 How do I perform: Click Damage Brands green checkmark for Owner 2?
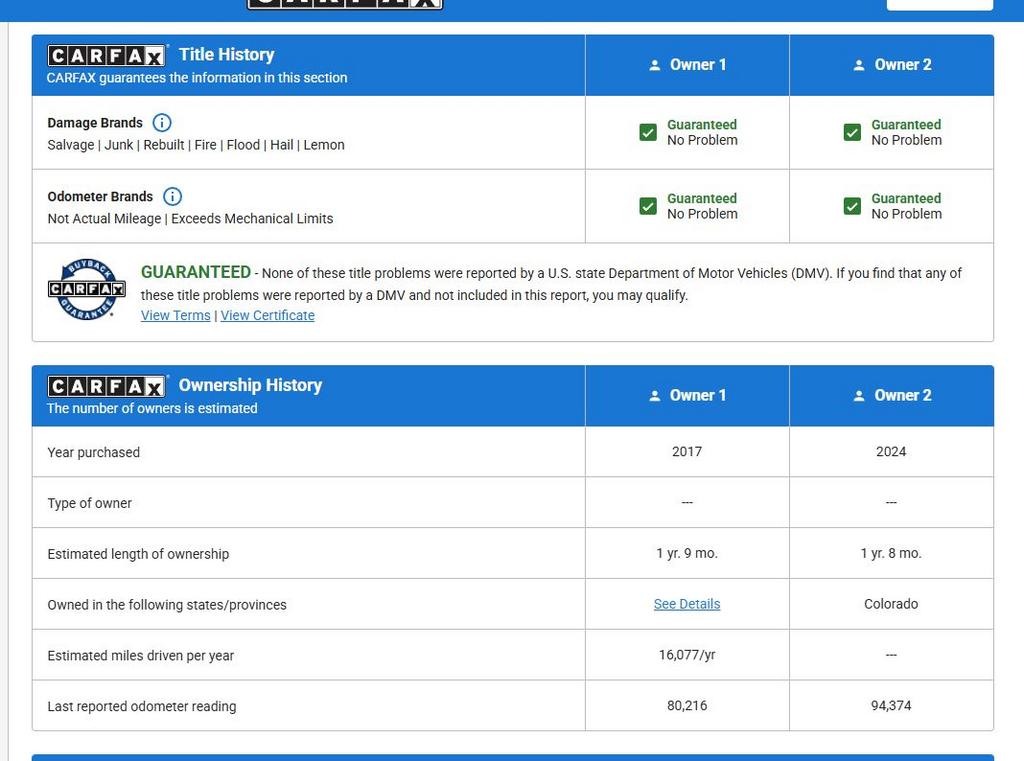(852, 133)
